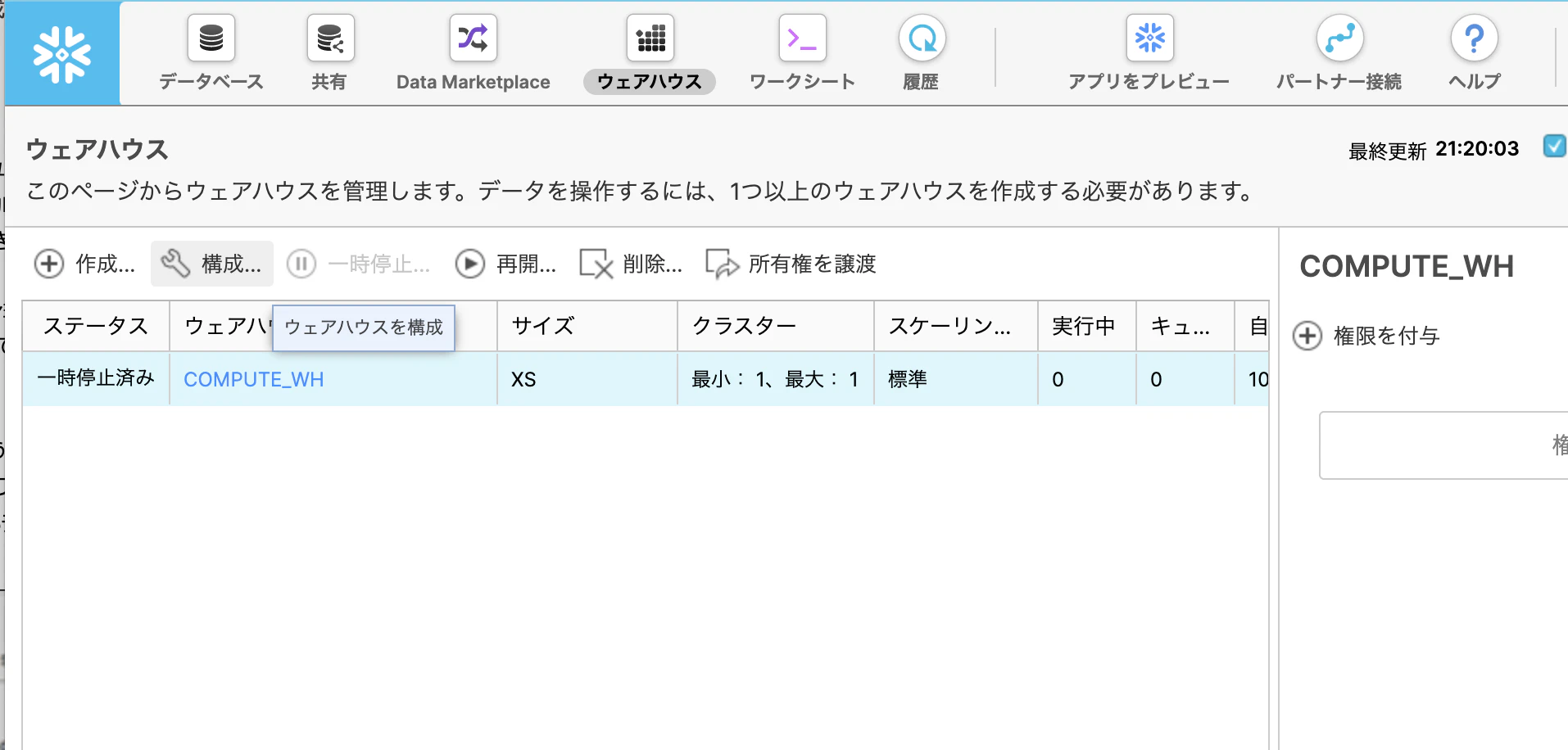Click the delete X icon for 削除
This screenshot has height=750, width=1568.
click(x=596, y=264)
